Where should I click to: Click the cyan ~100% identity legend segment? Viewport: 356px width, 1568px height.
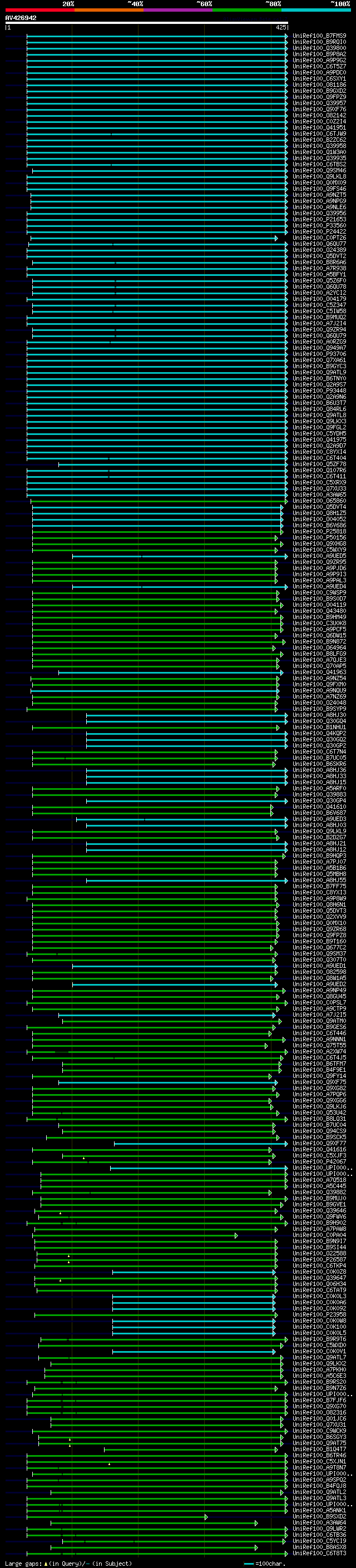click(316, 11)
